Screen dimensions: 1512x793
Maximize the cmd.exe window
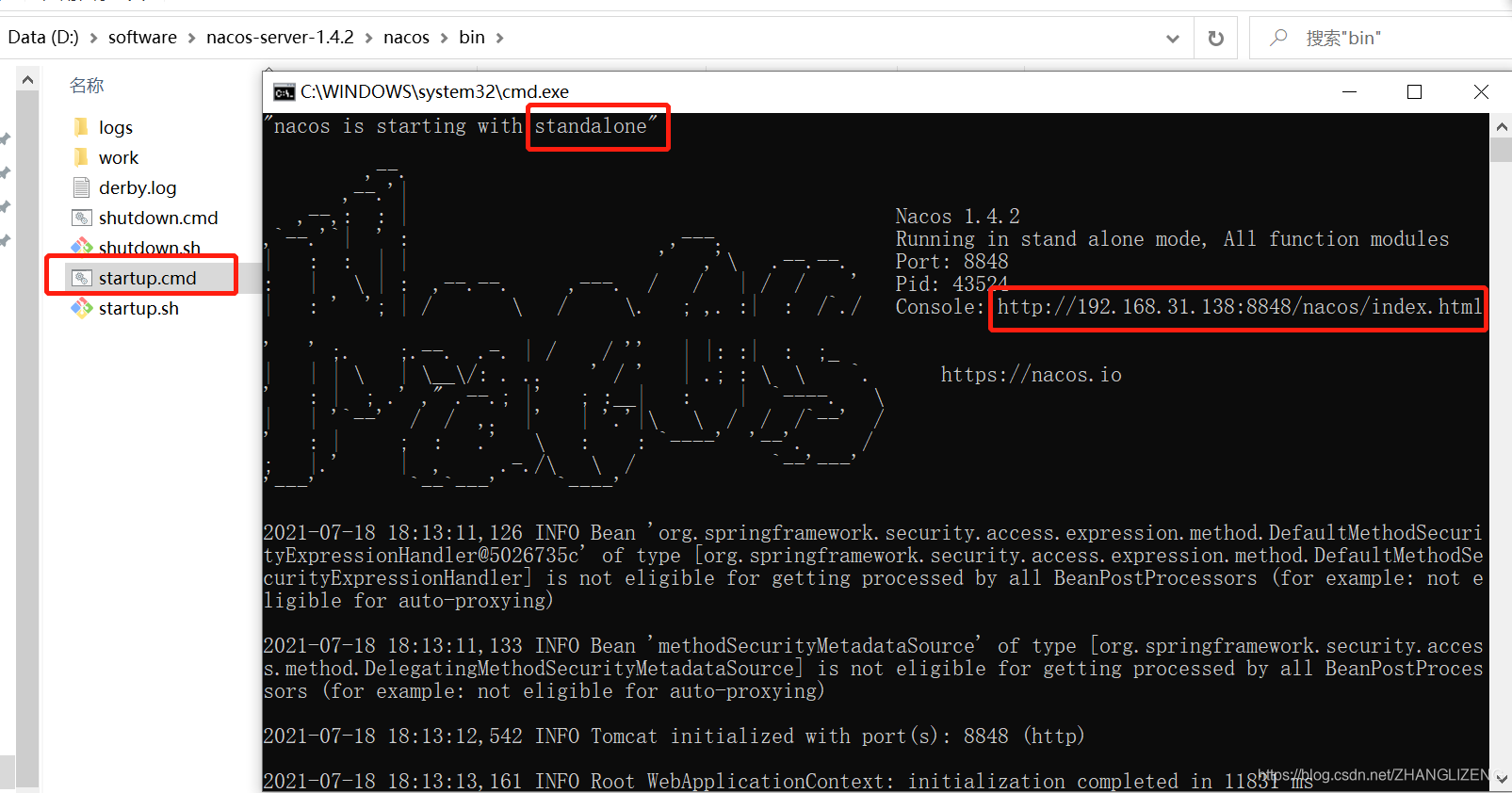coord(1414,92)
